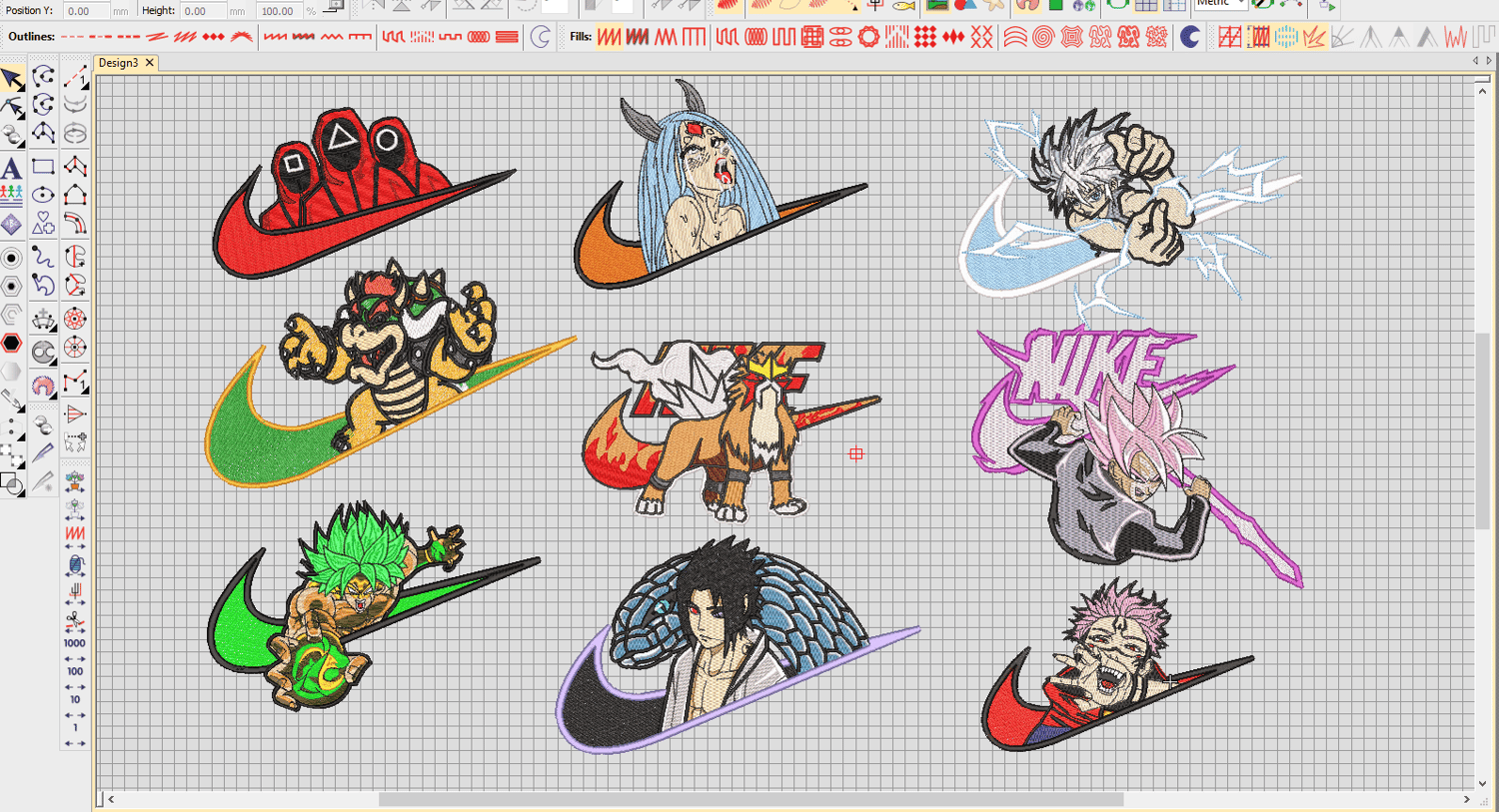The image size is (1499, 812).
Task: Choose the heart Standard Shapes tool
Action: coord(43,224)
